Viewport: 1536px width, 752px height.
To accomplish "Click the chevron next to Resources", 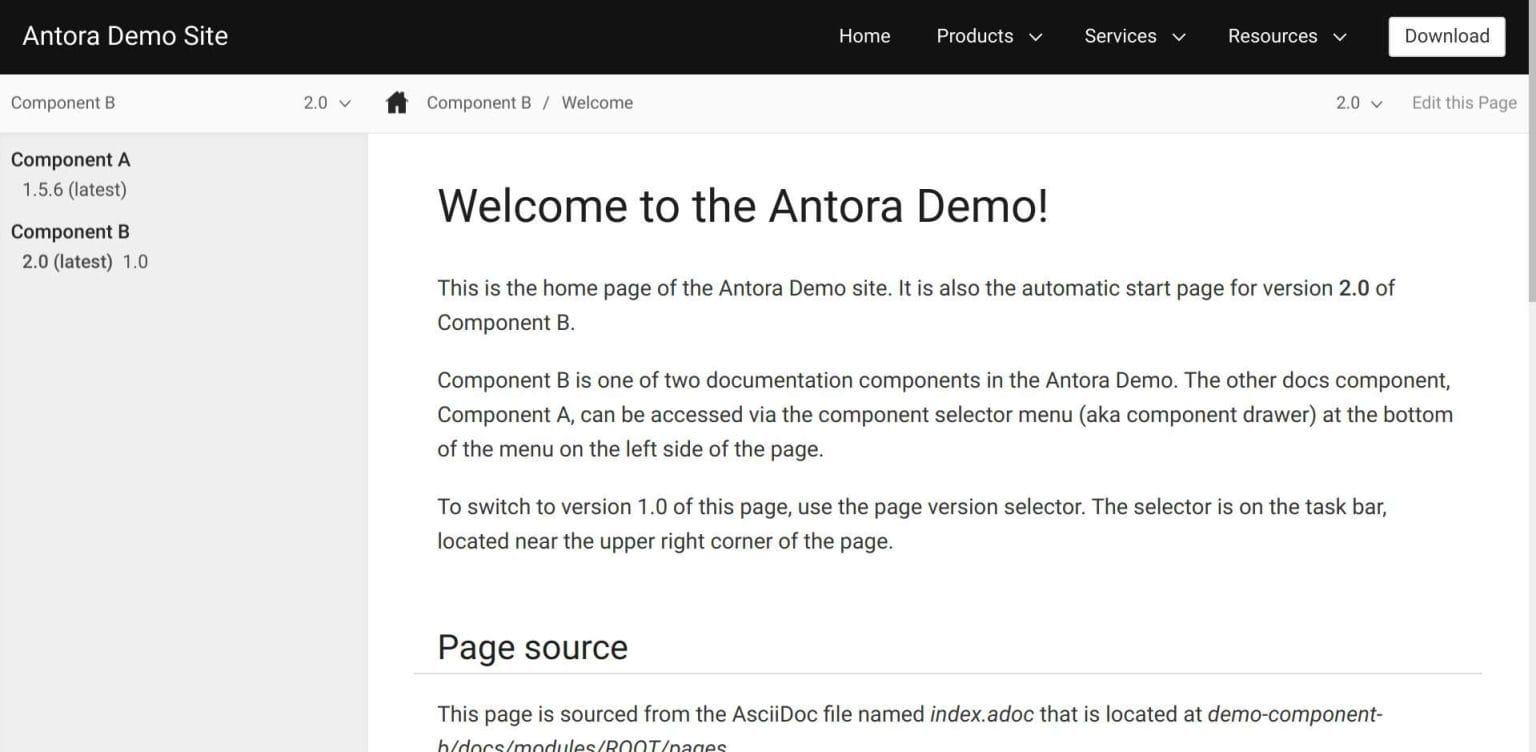I will (1340, 37).
